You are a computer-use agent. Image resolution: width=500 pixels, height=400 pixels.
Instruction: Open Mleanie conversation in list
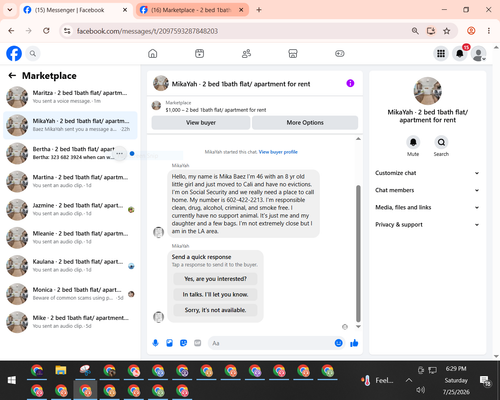coord(70,238)
